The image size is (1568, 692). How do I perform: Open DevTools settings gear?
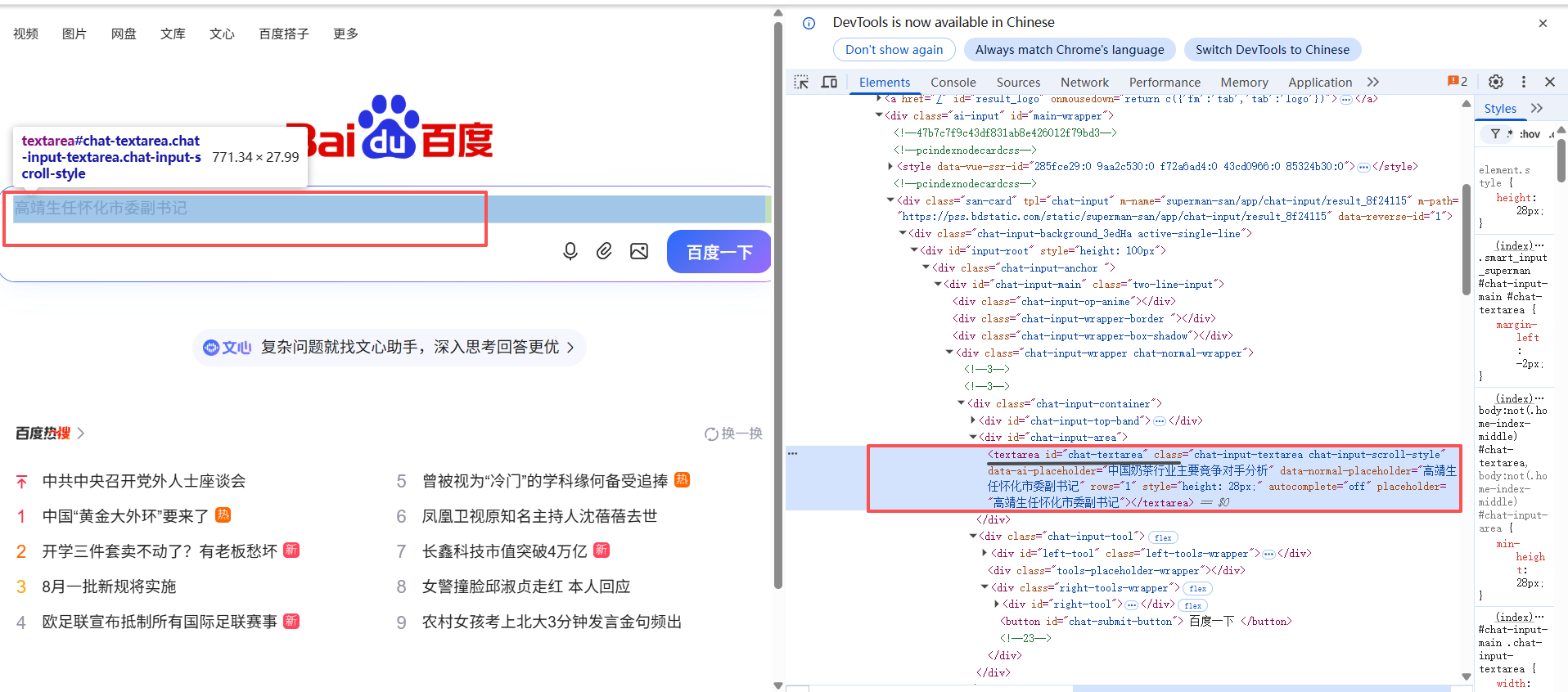click(1496, 82)
